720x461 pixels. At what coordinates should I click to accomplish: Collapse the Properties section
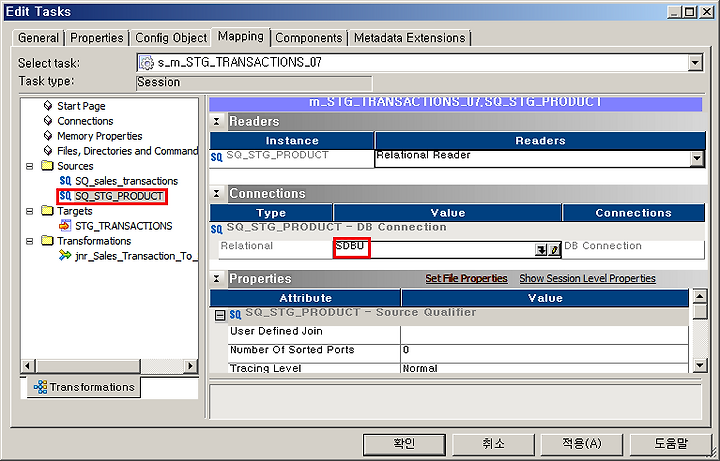tap(217, 279)
